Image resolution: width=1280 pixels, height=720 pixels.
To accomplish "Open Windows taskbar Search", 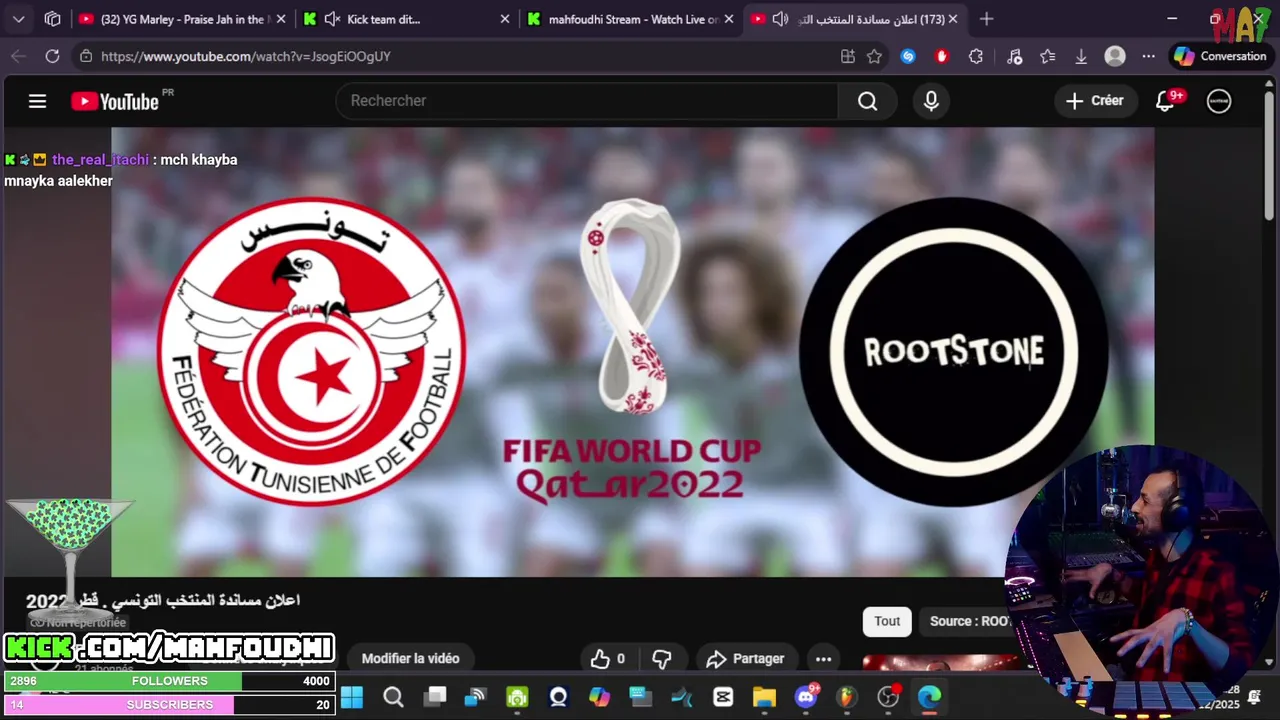I will coord(393,697).
